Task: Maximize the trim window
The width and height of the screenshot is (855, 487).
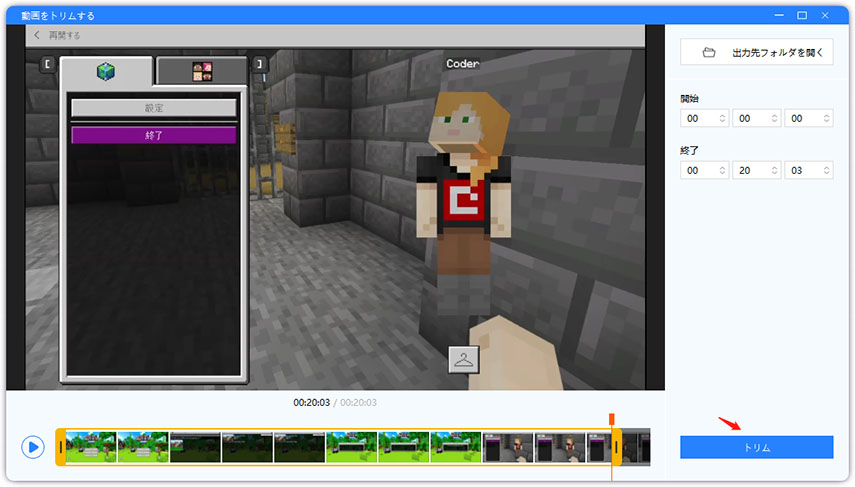Action: [x=802, y=15]
